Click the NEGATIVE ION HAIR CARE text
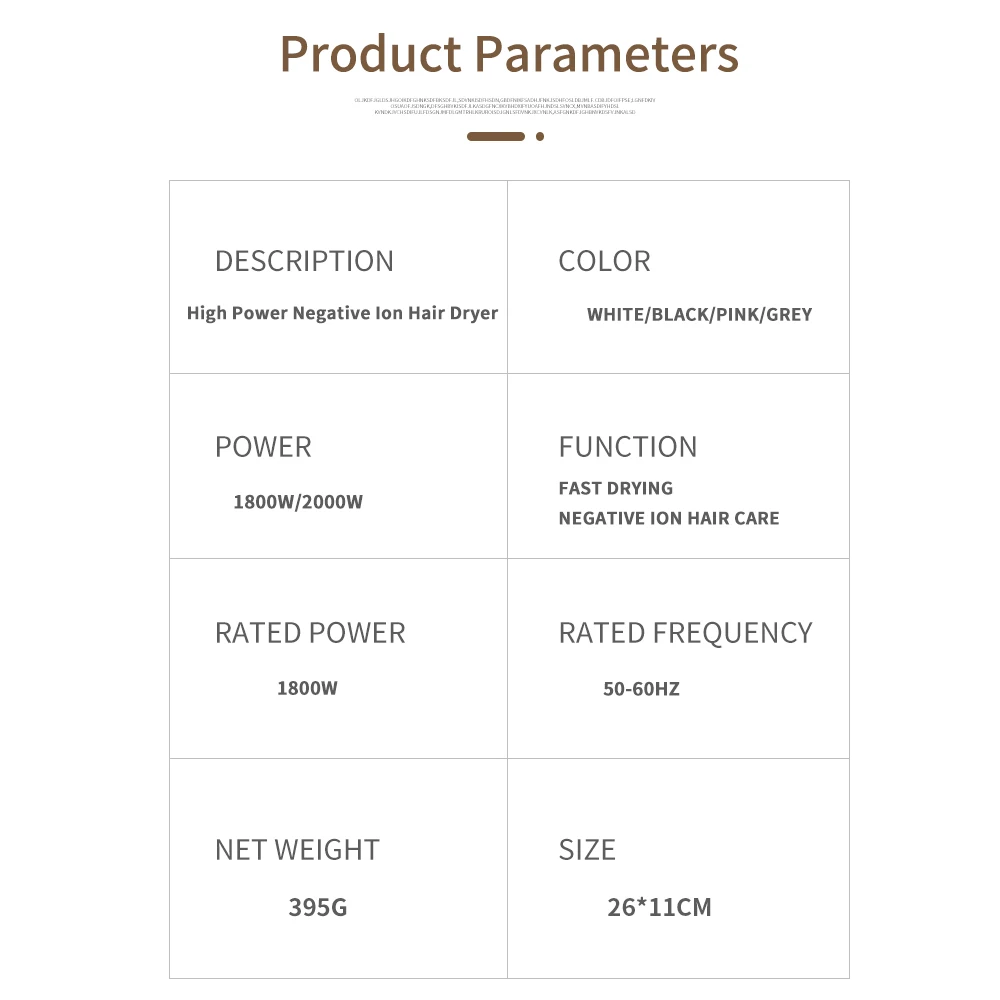Image resolution: width=1000 pixels, height=1000 pixels. [x=668, y=518]
